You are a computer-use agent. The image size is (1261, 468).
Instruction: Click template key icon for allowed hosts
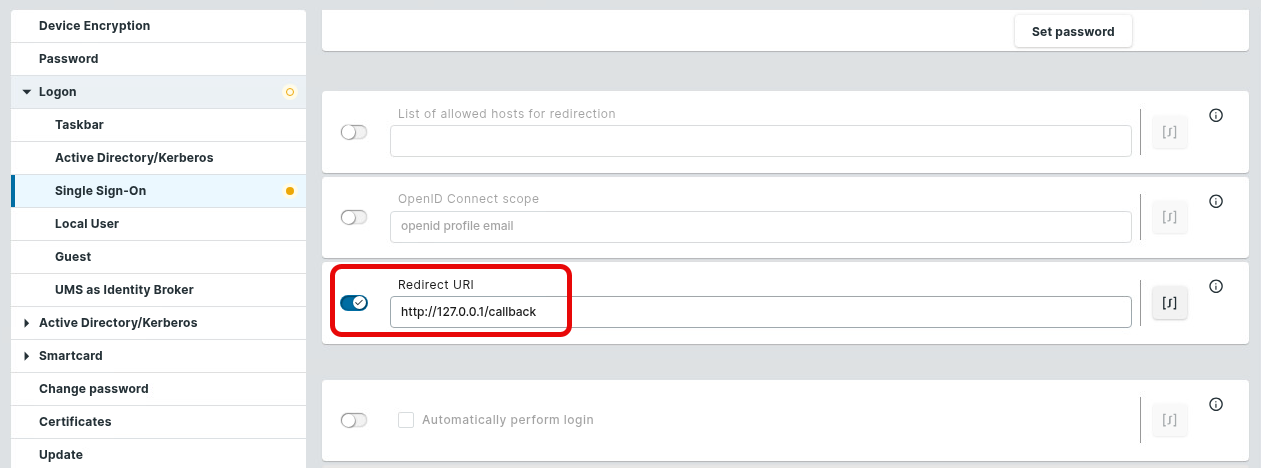coord(1170,132)
